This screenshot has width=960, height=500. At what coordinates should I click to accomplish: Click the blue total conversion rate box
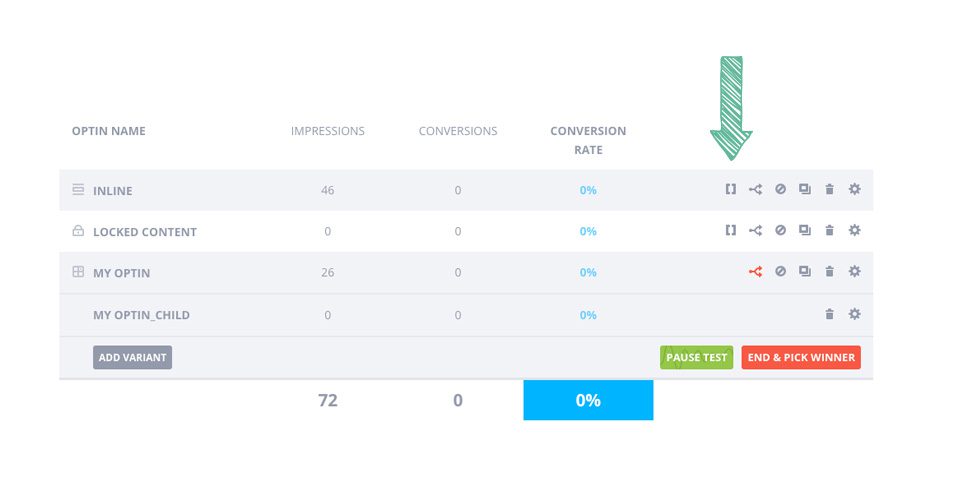tap(588, 400)
